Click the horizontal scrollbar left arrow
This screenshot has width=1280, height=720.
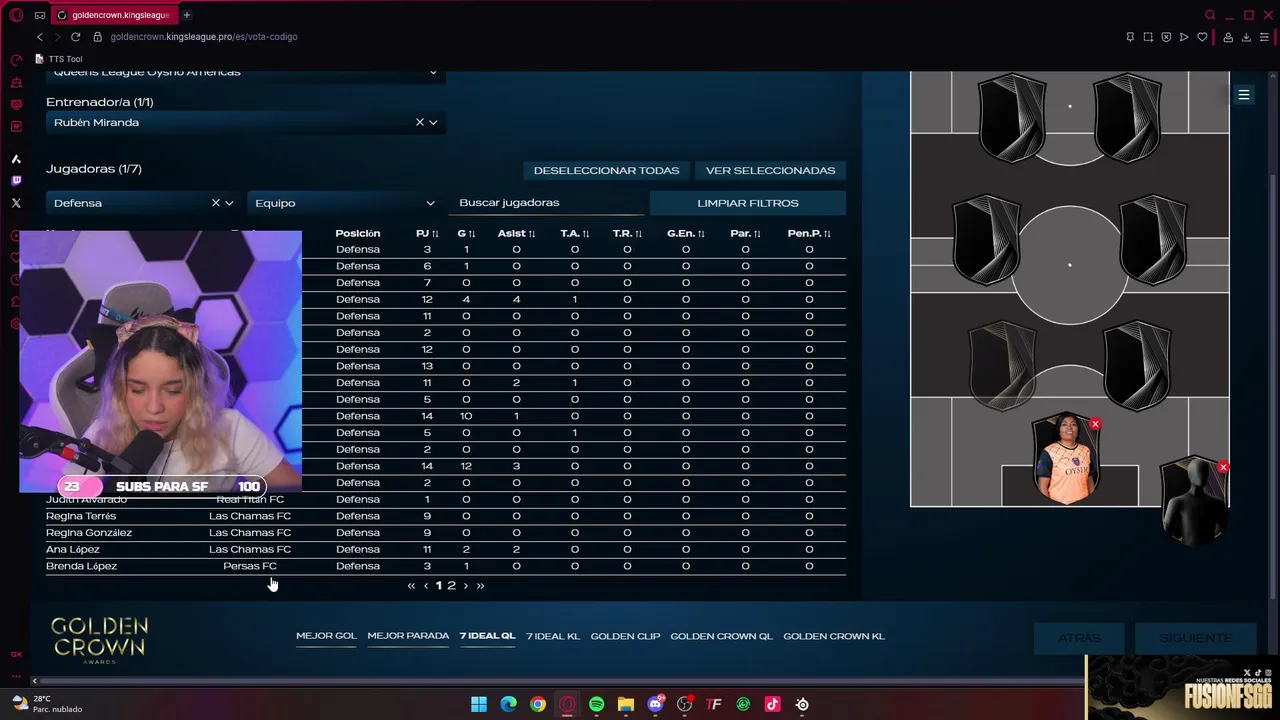point(34,681)
